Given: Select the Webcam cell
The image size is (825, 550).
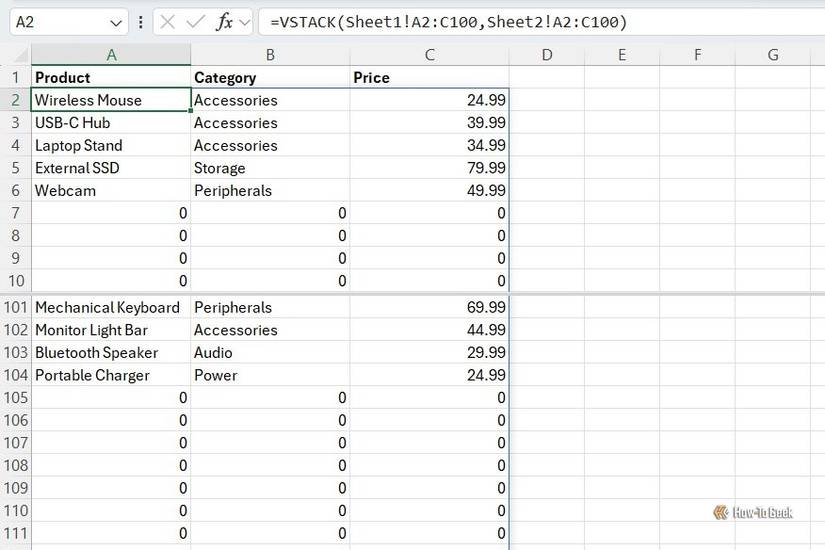Looking at the screenshot, I should click(111, 191).
